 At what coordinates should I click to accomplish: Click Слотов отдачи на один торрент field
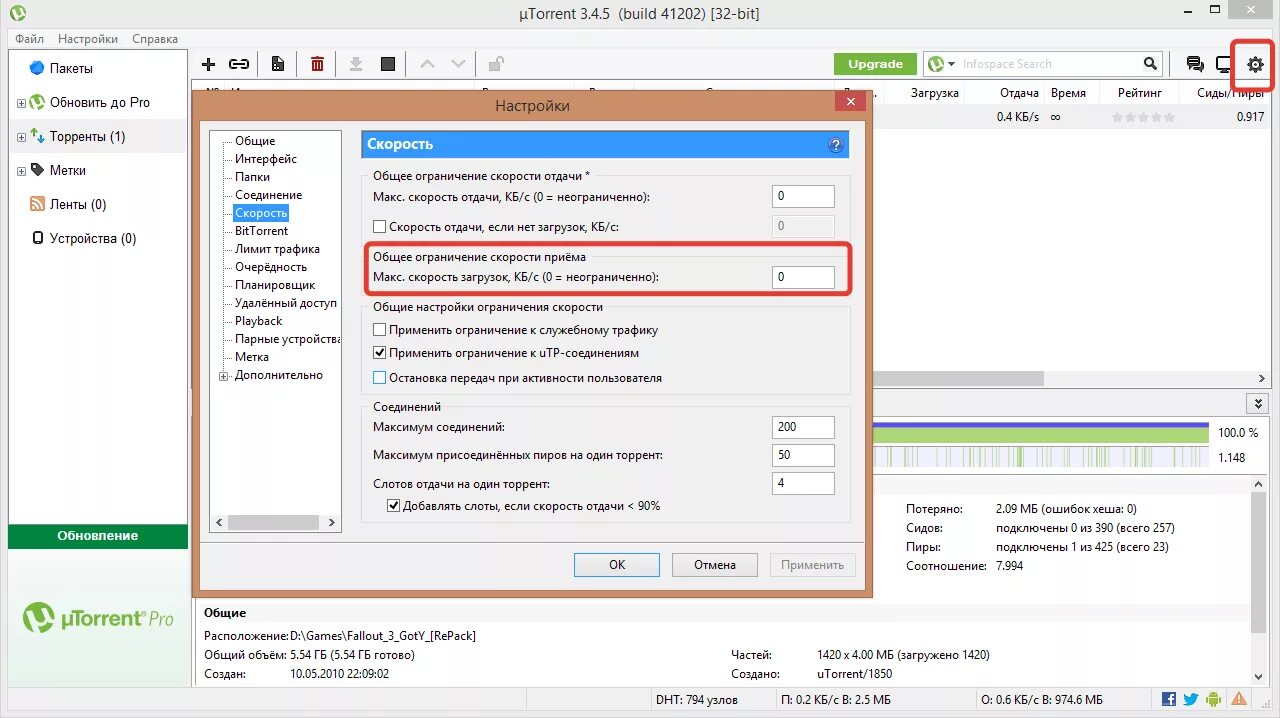pyautogui.click(x=803, y=483)
